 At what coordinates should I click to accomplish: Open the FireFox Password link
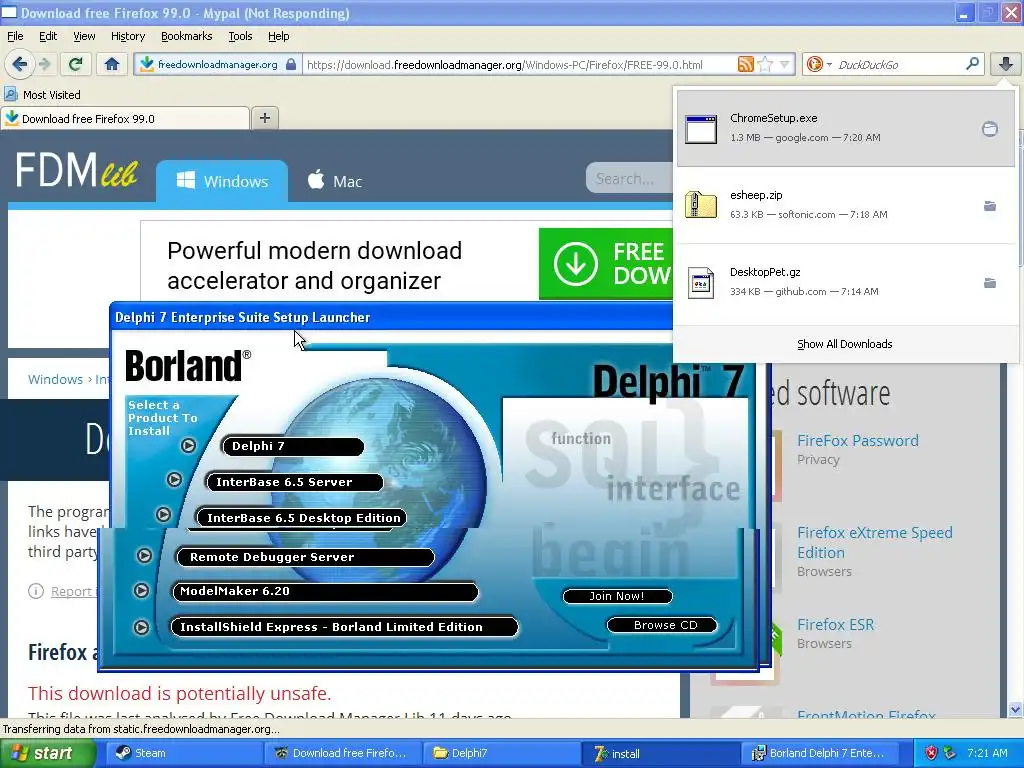click(857, 441)
